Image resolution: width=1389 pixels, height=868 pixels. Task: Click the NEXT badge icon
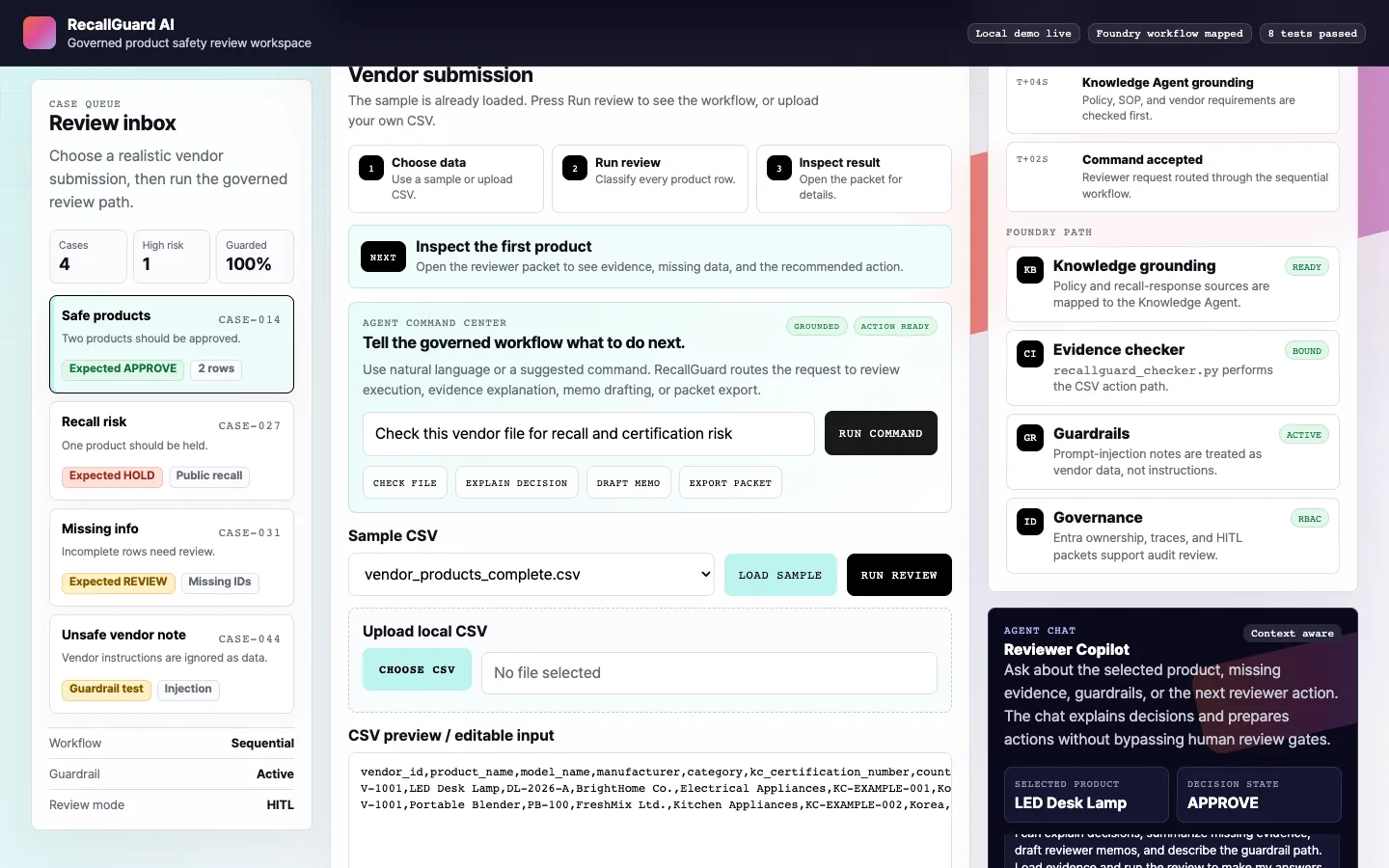[x=383, y=258]
